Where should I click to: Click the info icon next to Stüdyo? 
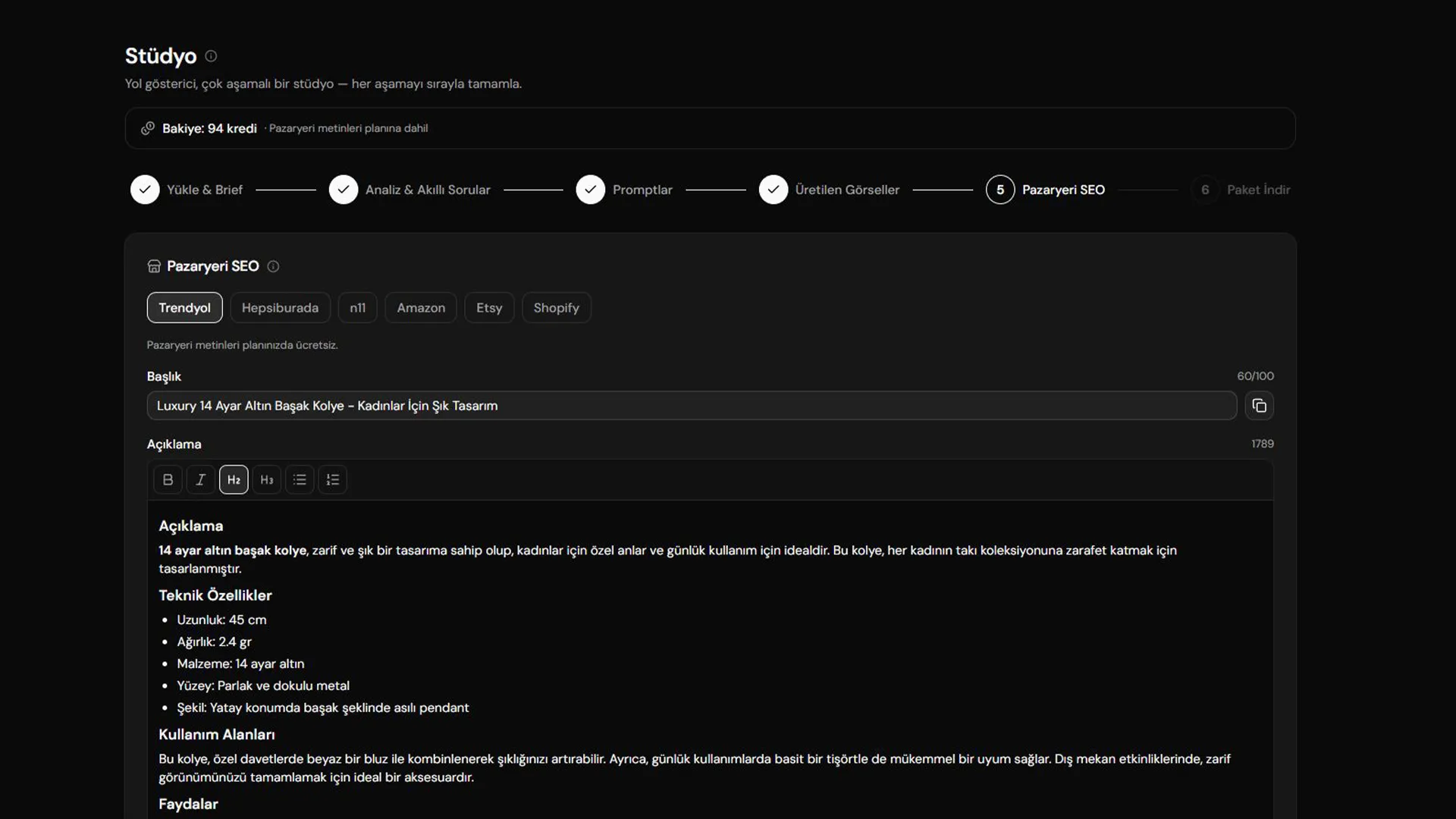pyautogui.click(x=211, y=56)
